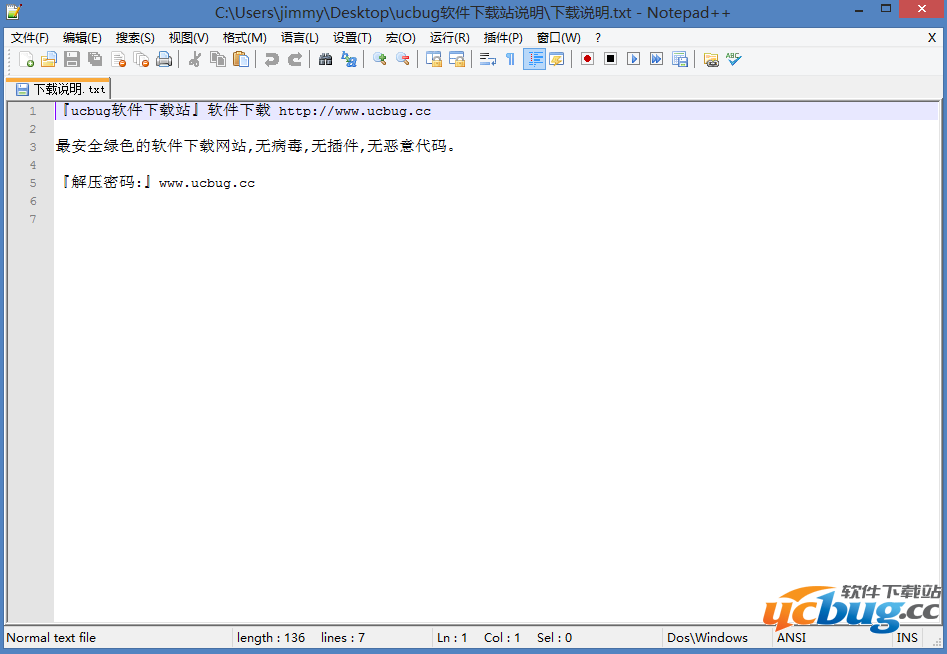Image resolution: width=947 pixels, height=654 pixels.
Task: Zoom in with the magnifier icon
Action: 379,59
